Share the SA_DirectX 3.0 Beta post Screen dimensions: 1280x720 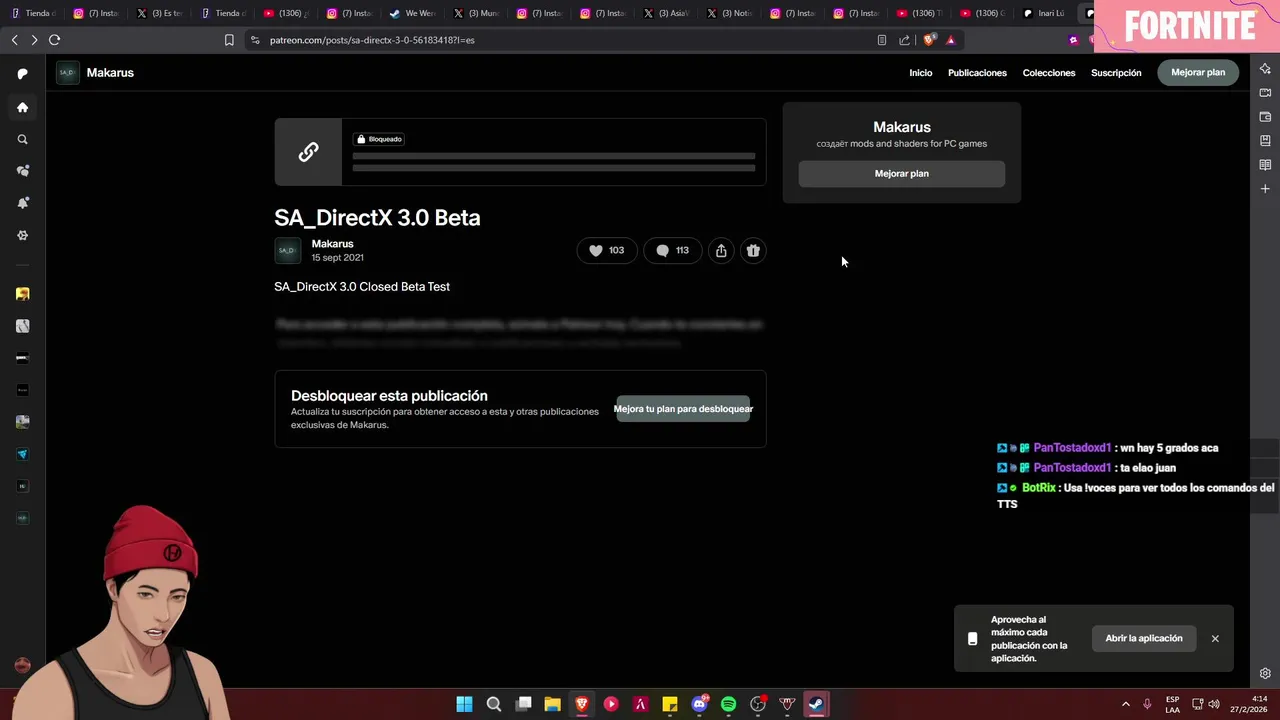[x=721, y=251]
